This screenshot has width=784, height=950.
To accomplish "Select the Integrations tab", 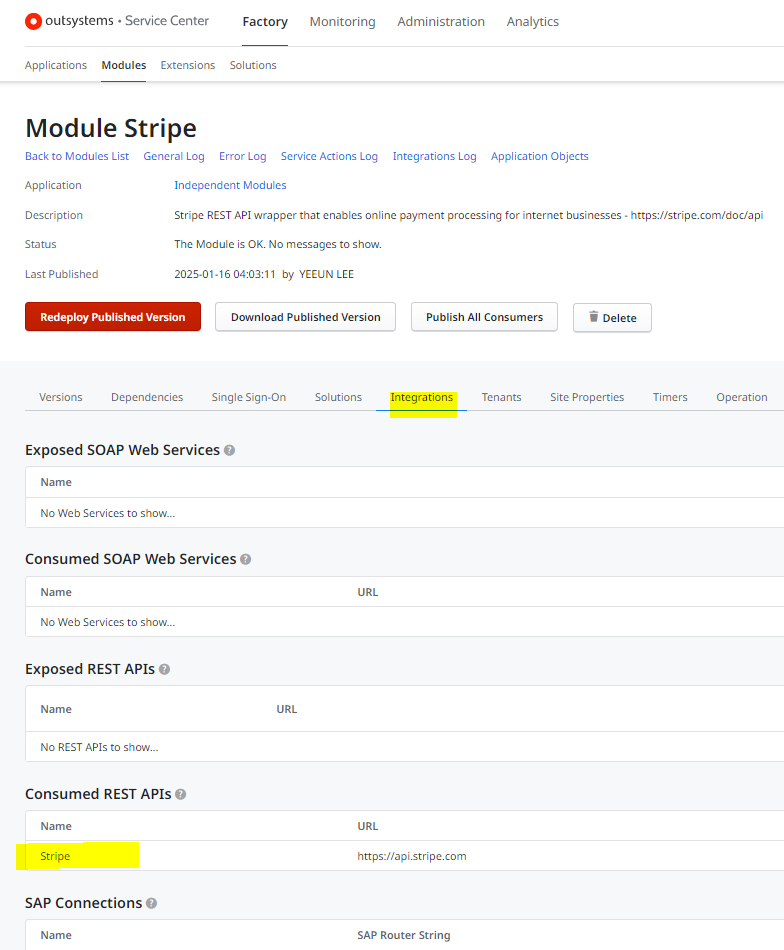I will 422,397.
